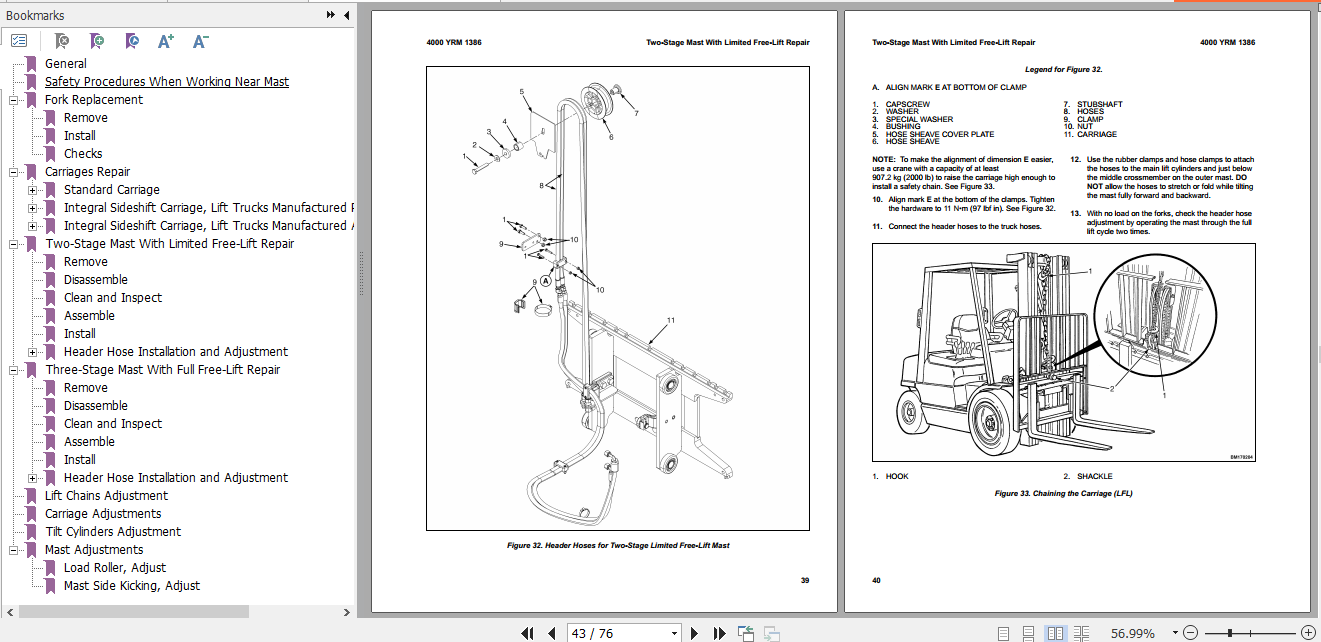Click the zoom out minus icon
The image size is (1321, 642).
pyautogui.click(x=1190, y=632)
